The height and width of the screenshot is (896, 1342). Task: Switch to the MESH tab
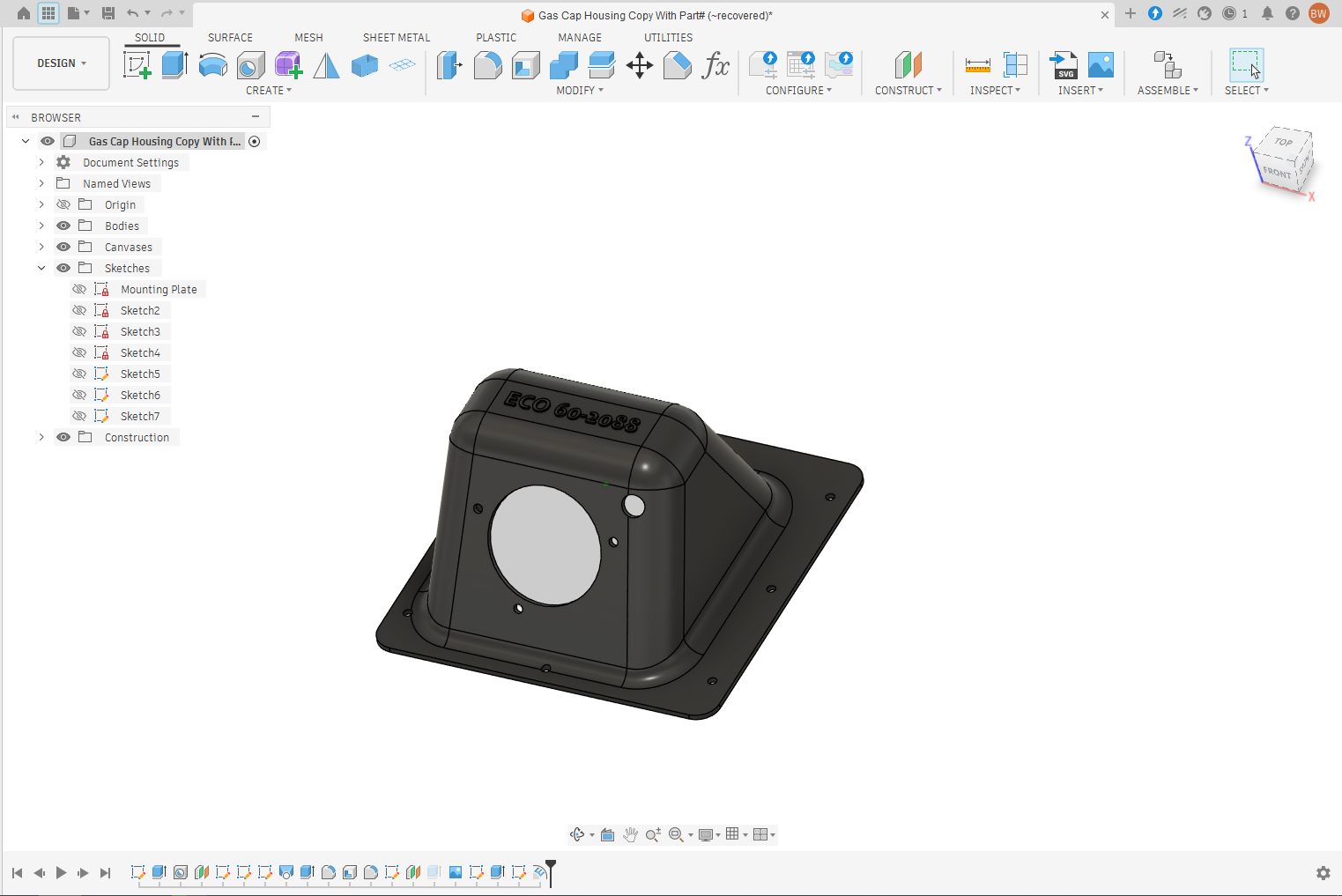308,37
